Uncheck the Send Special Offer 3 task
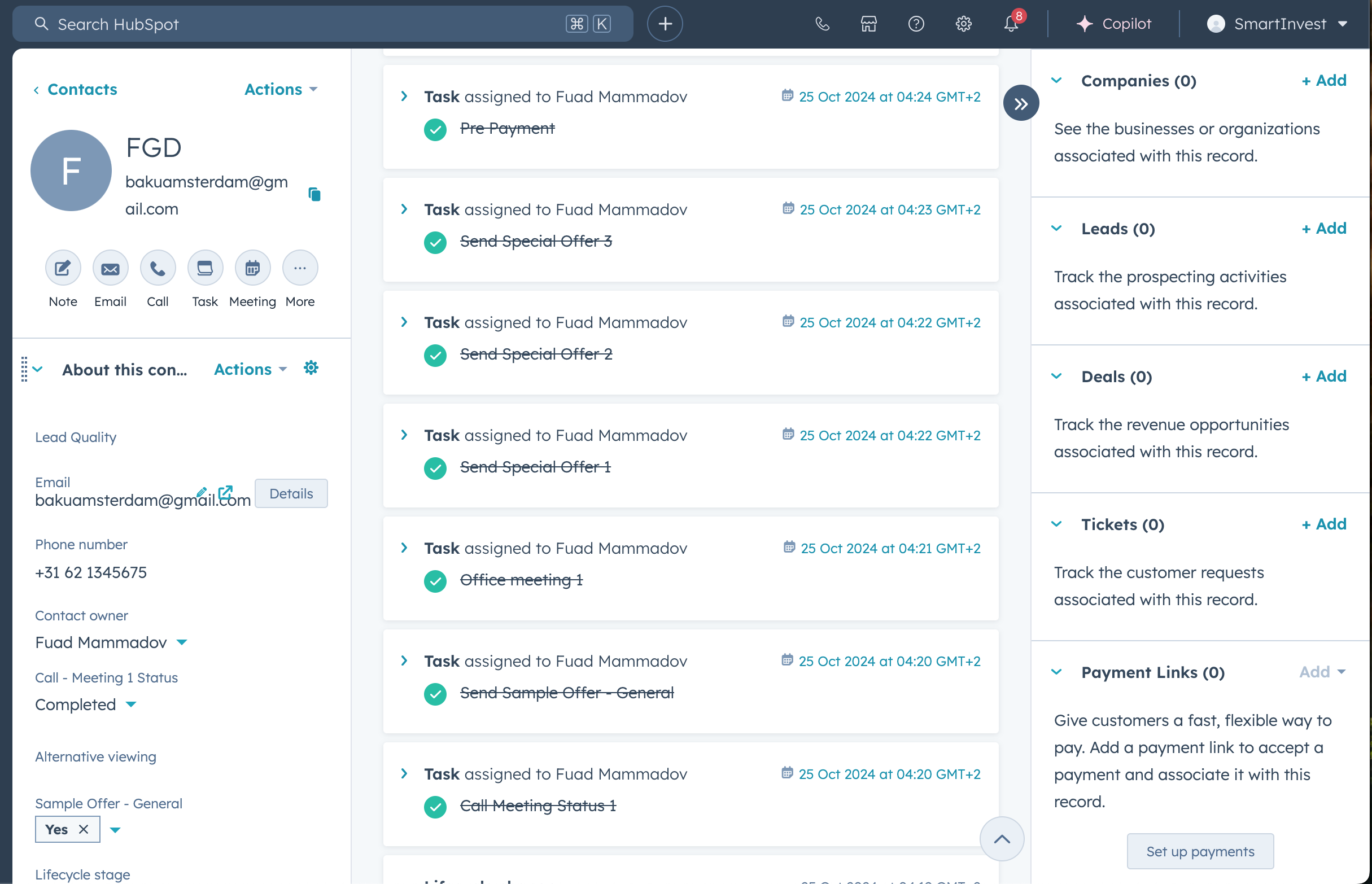Image resolution: width=1372 pixels, height=884 pixels. tap(435, 242)
